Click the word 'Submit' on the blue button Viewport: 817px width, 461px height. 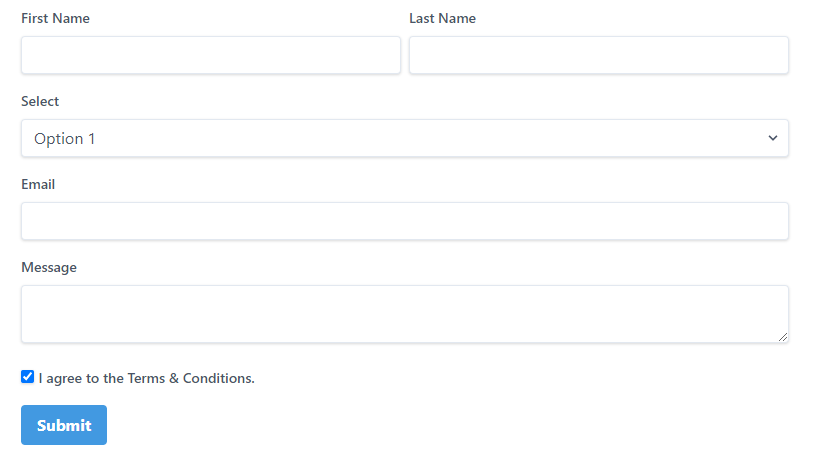click(x=64, y=426)
